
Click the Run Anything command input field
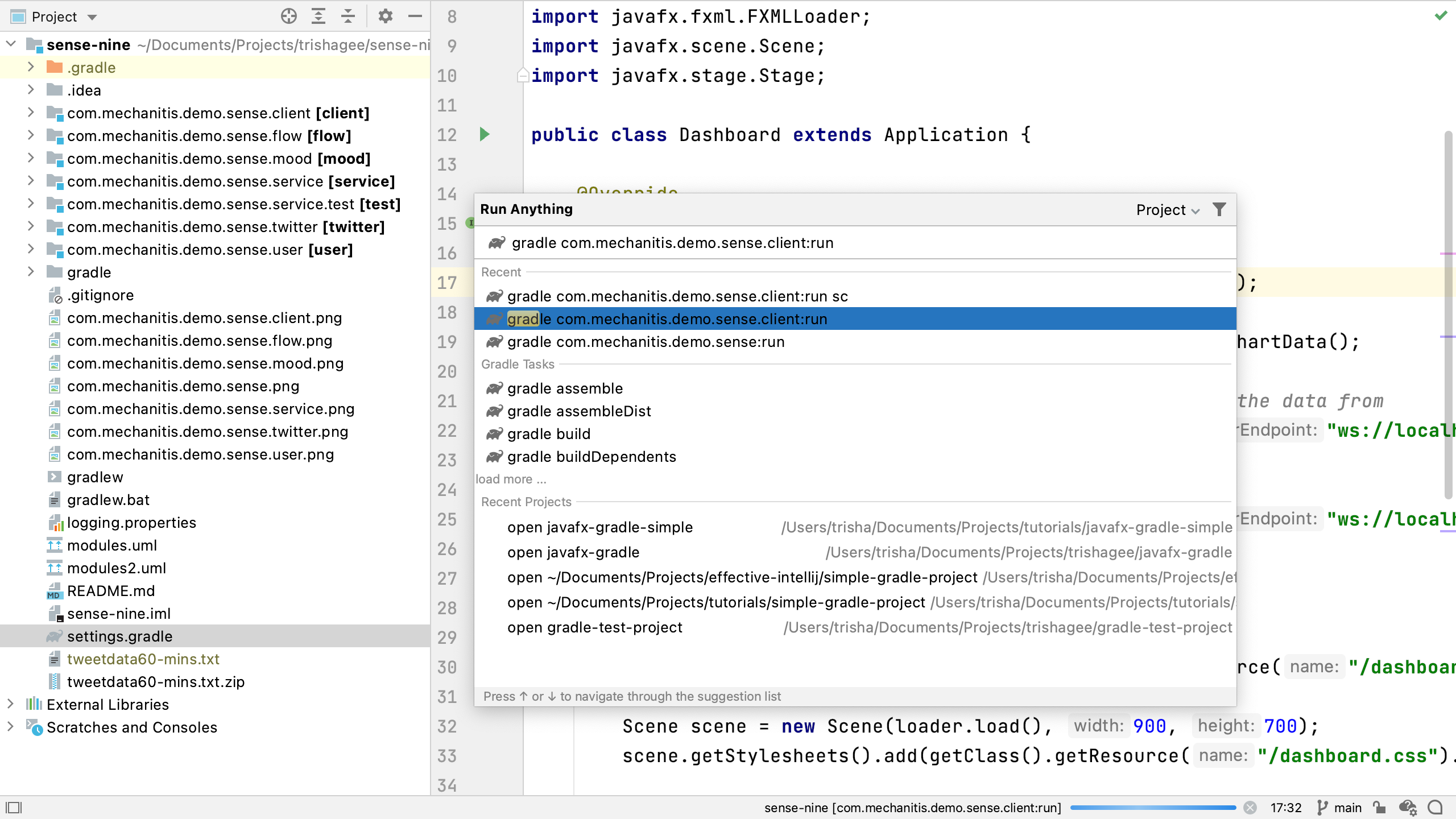click(x=855, y=243)
